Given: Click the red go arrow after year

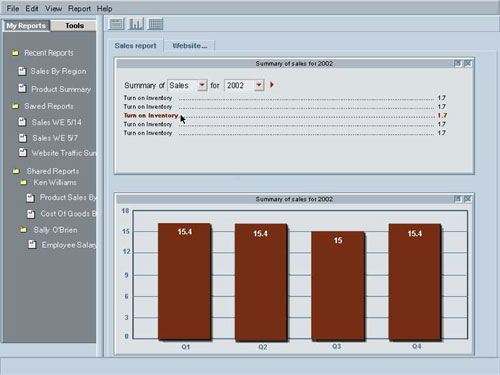Looking at the screenshot, I should tap(272, 85).
